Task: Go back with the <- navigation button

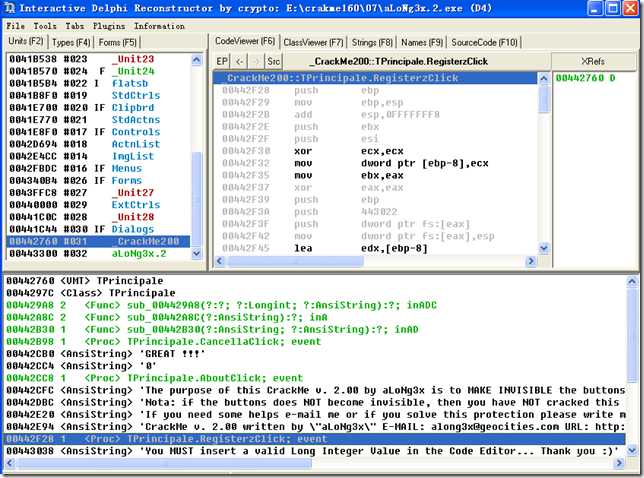Action: (x=239, y=61)
